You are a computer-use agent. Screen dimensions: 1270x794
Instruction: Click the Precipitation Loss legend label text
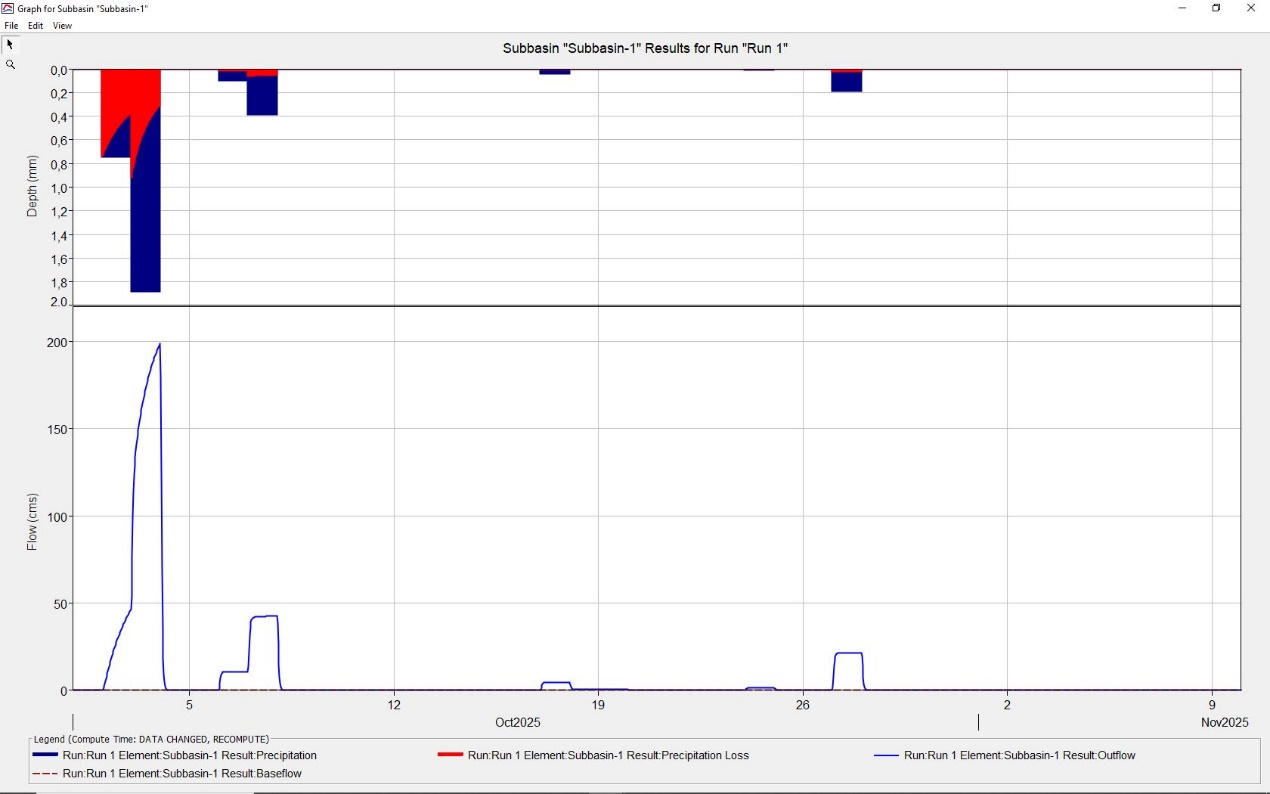[x=608, y=756]
